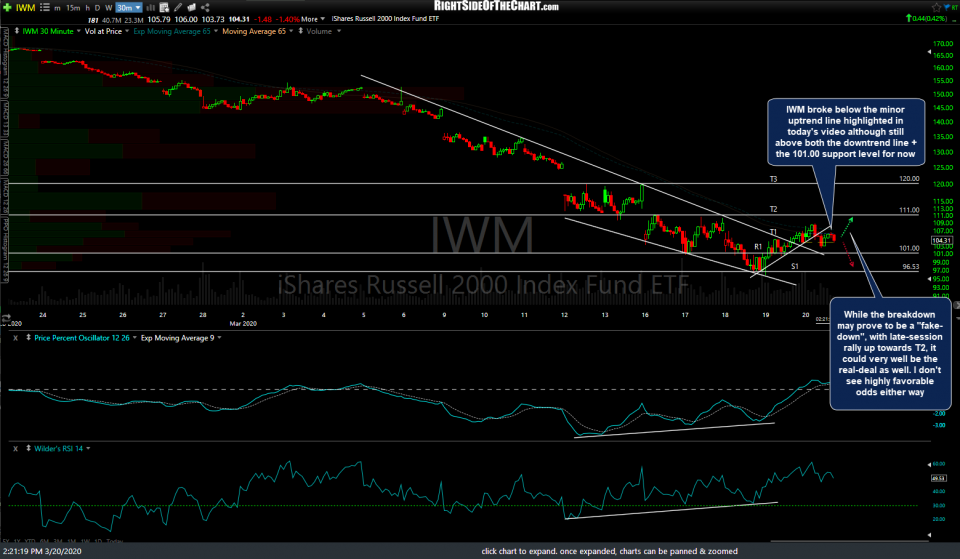Click the icon between pencil and share

(x=192, y=7)
